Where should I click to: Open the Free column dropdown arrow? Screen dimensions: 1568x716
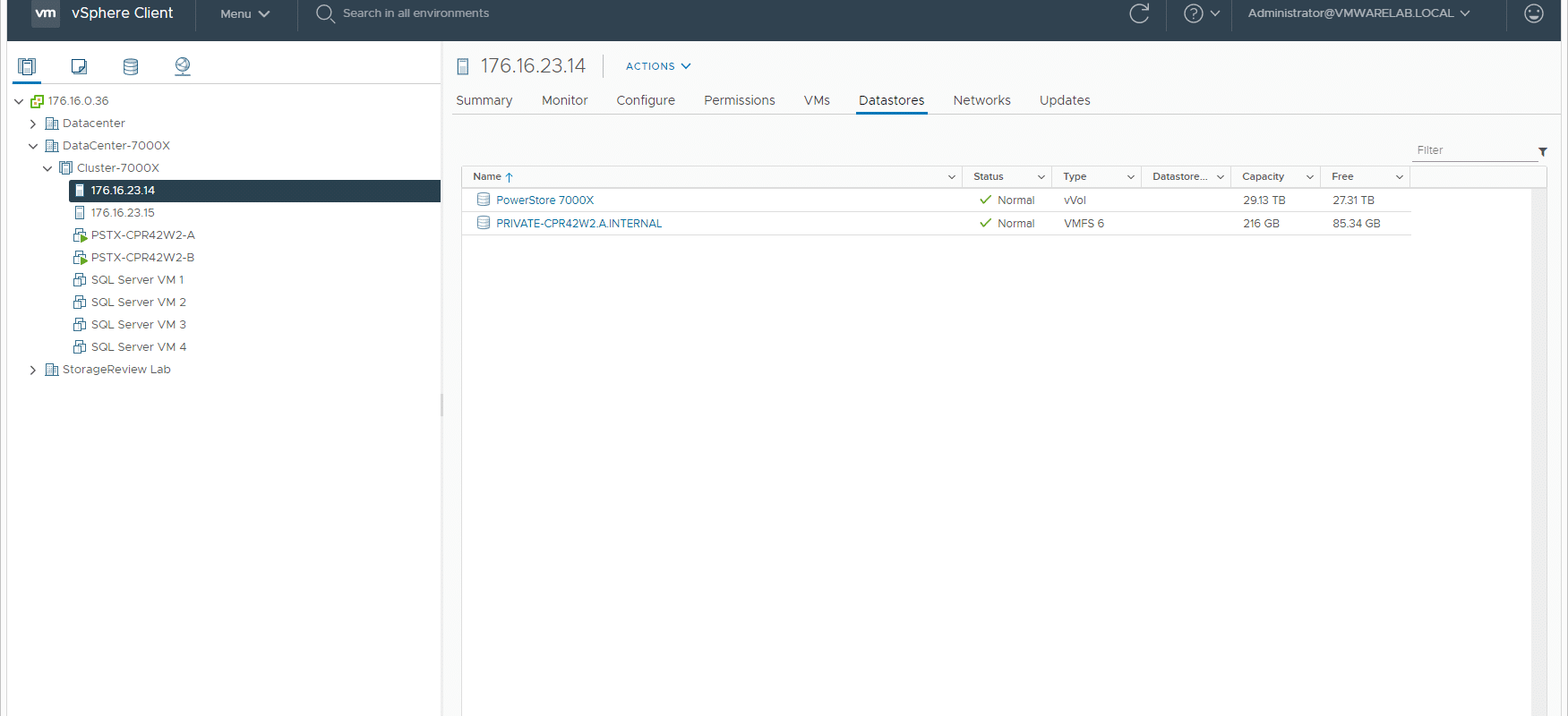tap(1400, 177)
